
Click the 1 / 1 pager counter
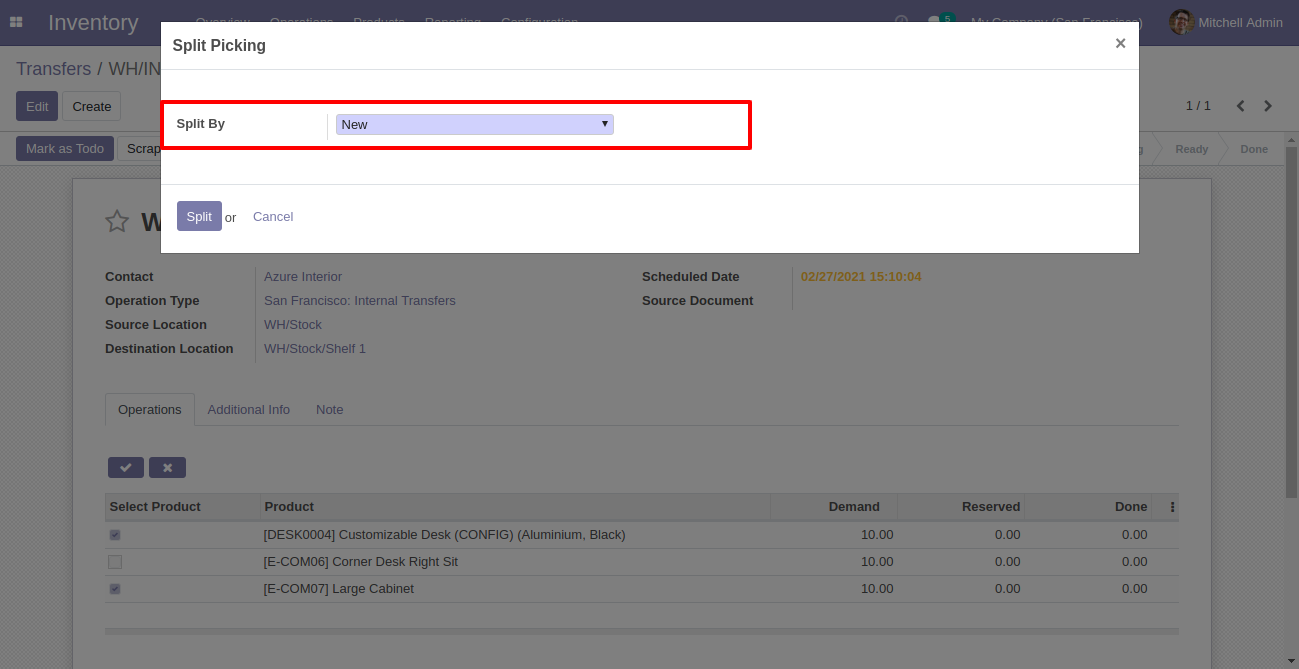pos(1198,106)
